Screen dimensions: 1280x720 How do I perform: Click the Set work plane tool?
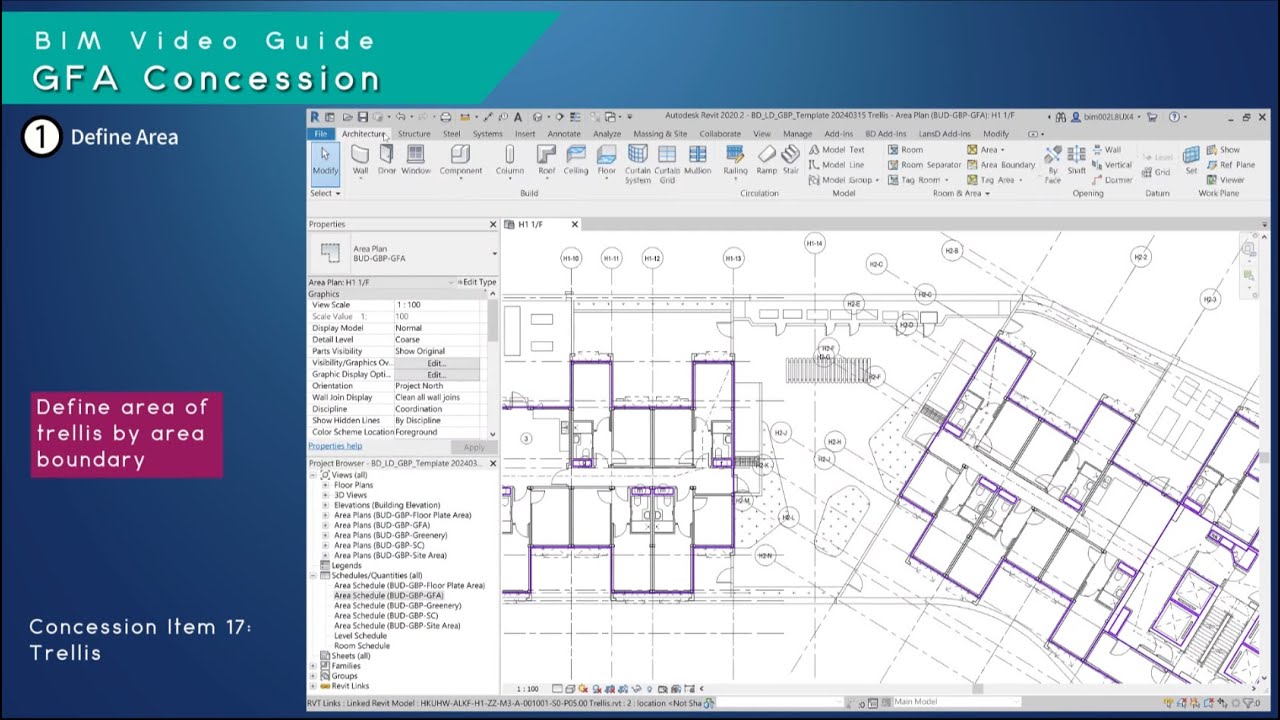tap(1191, 161)
